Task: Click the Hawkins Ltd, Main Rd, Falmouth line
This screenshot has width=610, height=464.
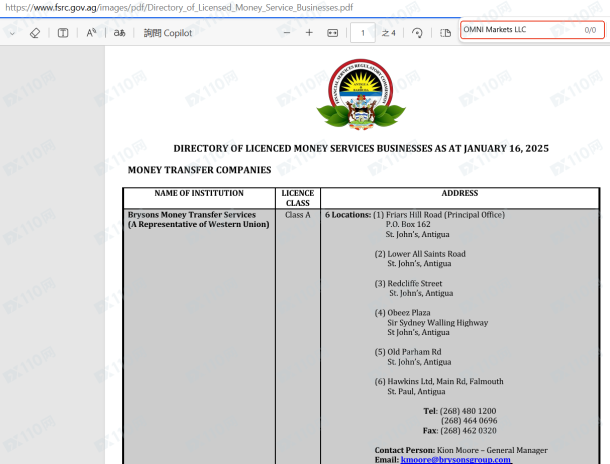Action: coord(439,382)
